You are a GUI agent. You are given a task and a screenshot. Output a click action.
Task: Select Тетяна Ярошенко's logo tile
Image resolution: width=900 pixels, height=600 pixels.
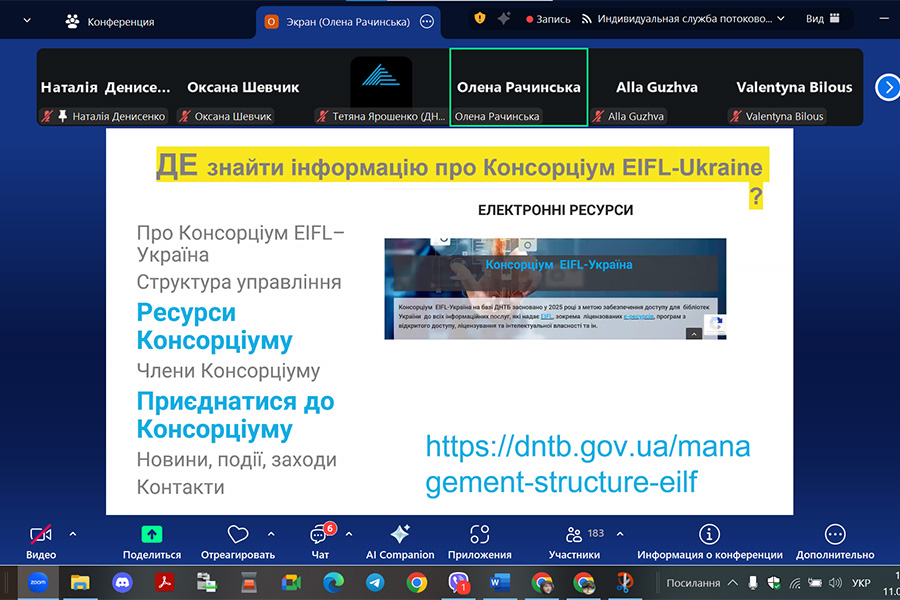[x=381, y=87]
